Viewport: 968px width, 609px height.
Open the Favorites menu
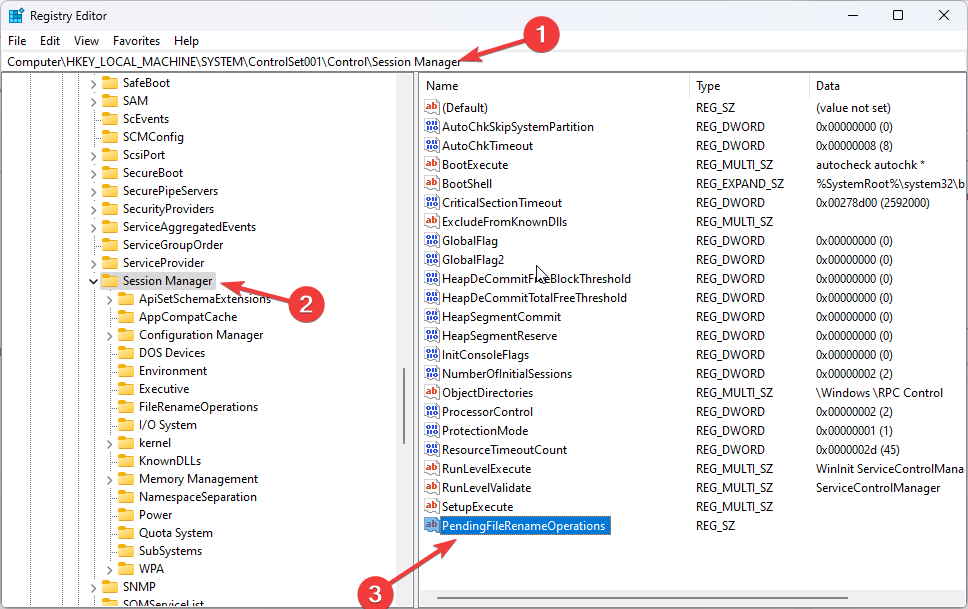(136, 41)
